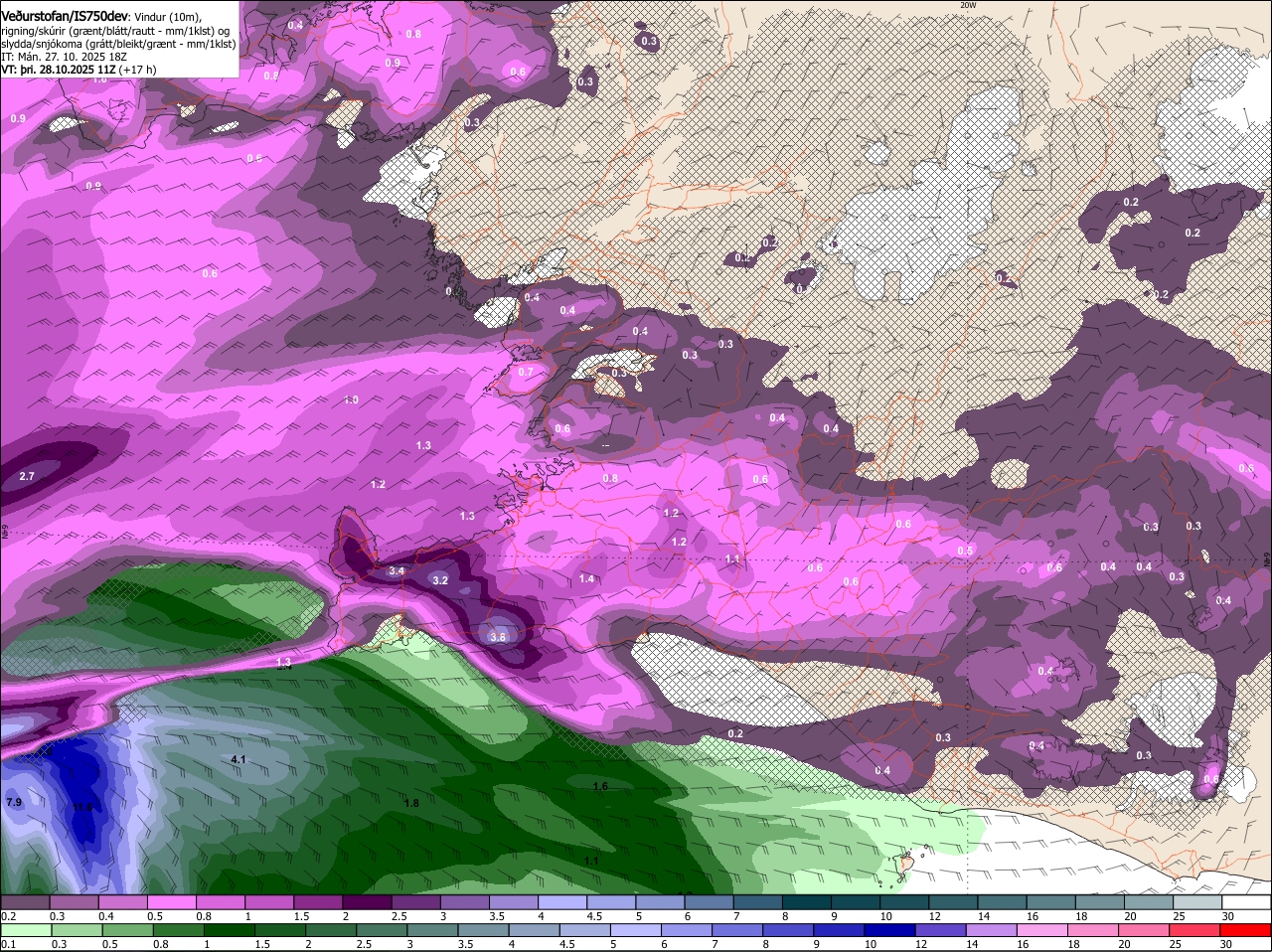This screenshot has width=1272, height=952.
Task: Select the 20 pink swatch in rain legend
Action: (x=1145, y=931)
